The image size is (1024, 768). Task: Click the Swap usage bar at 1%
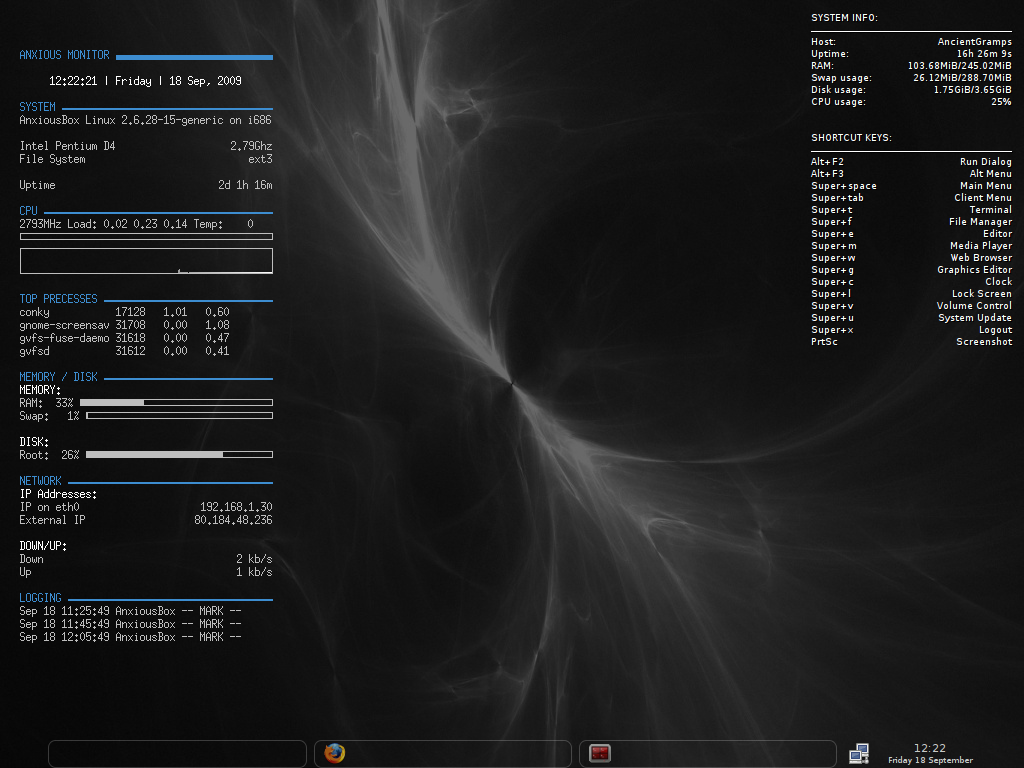click(179, 416)
